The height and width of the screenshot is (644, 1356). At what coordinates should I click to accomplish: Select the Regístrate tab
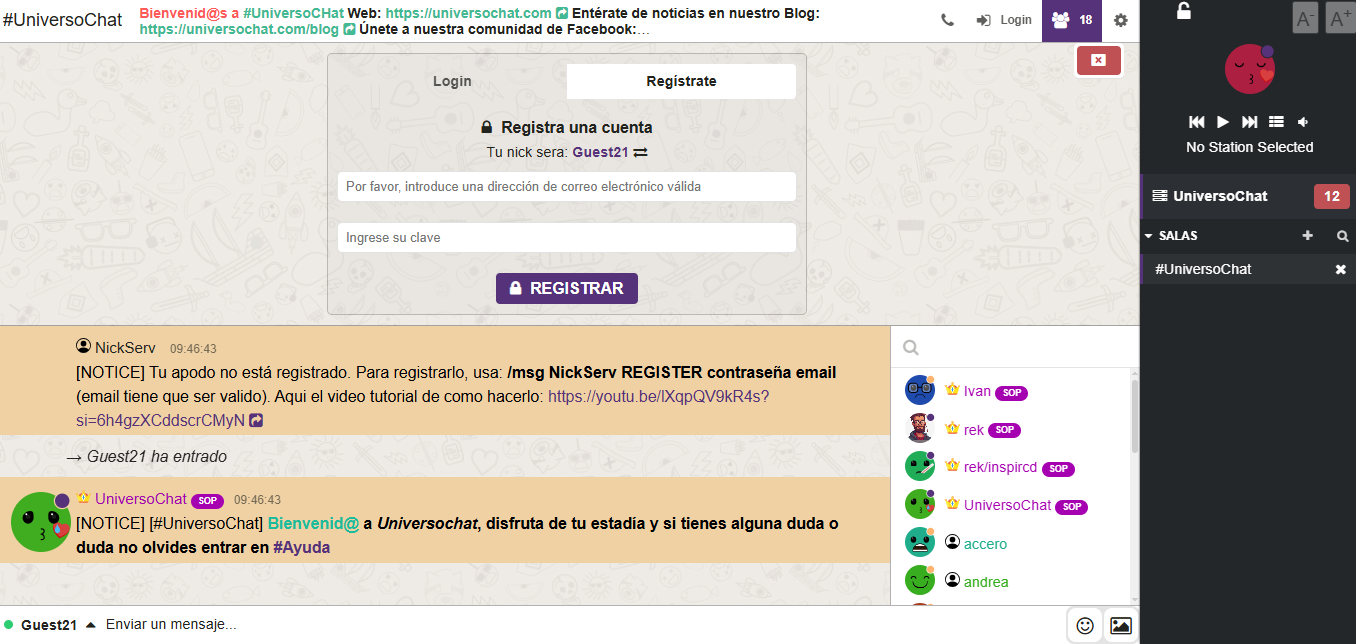(681, 82)
